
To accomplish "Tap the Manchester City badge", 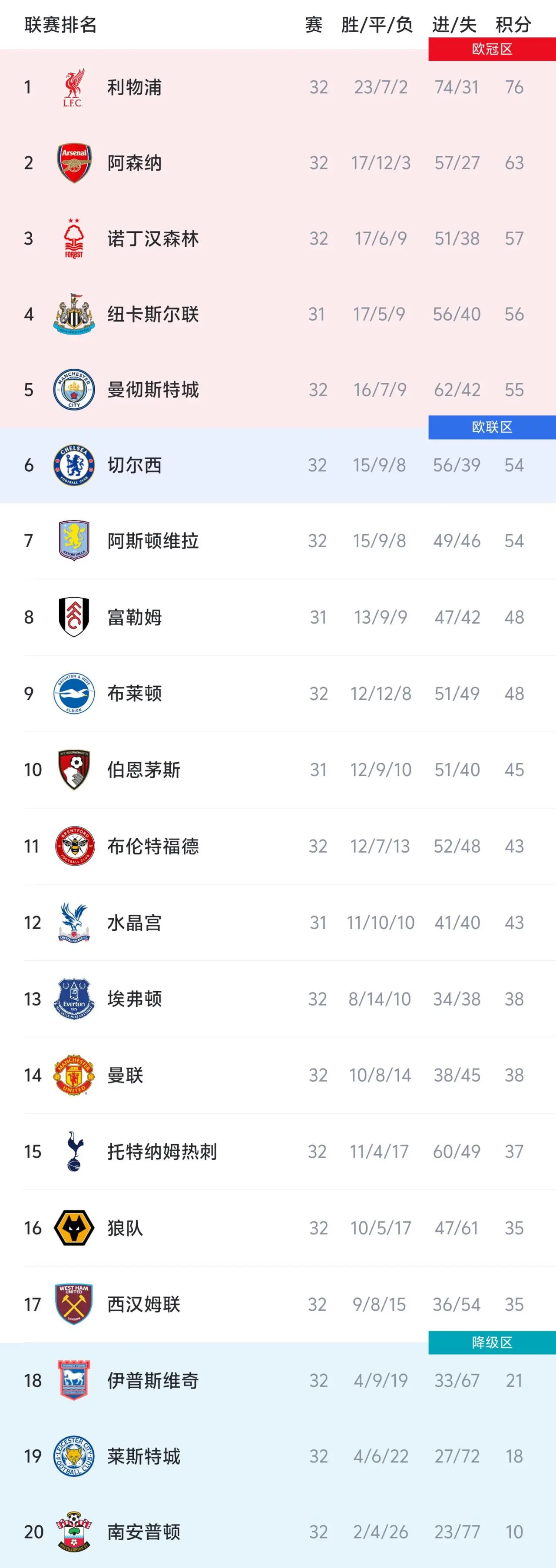I will 74,390.
